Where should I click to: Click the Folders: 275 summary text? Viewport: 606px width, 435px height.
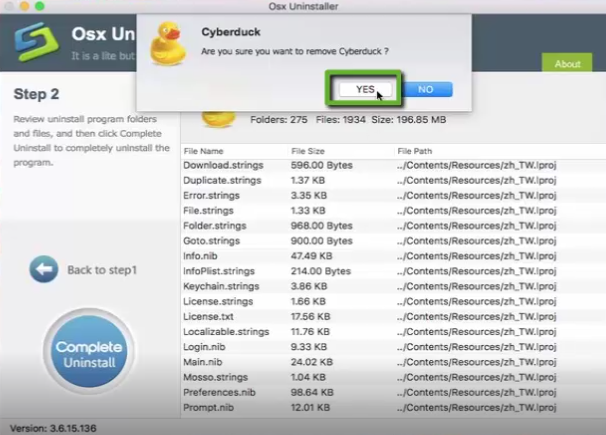[x=279, y=120]
